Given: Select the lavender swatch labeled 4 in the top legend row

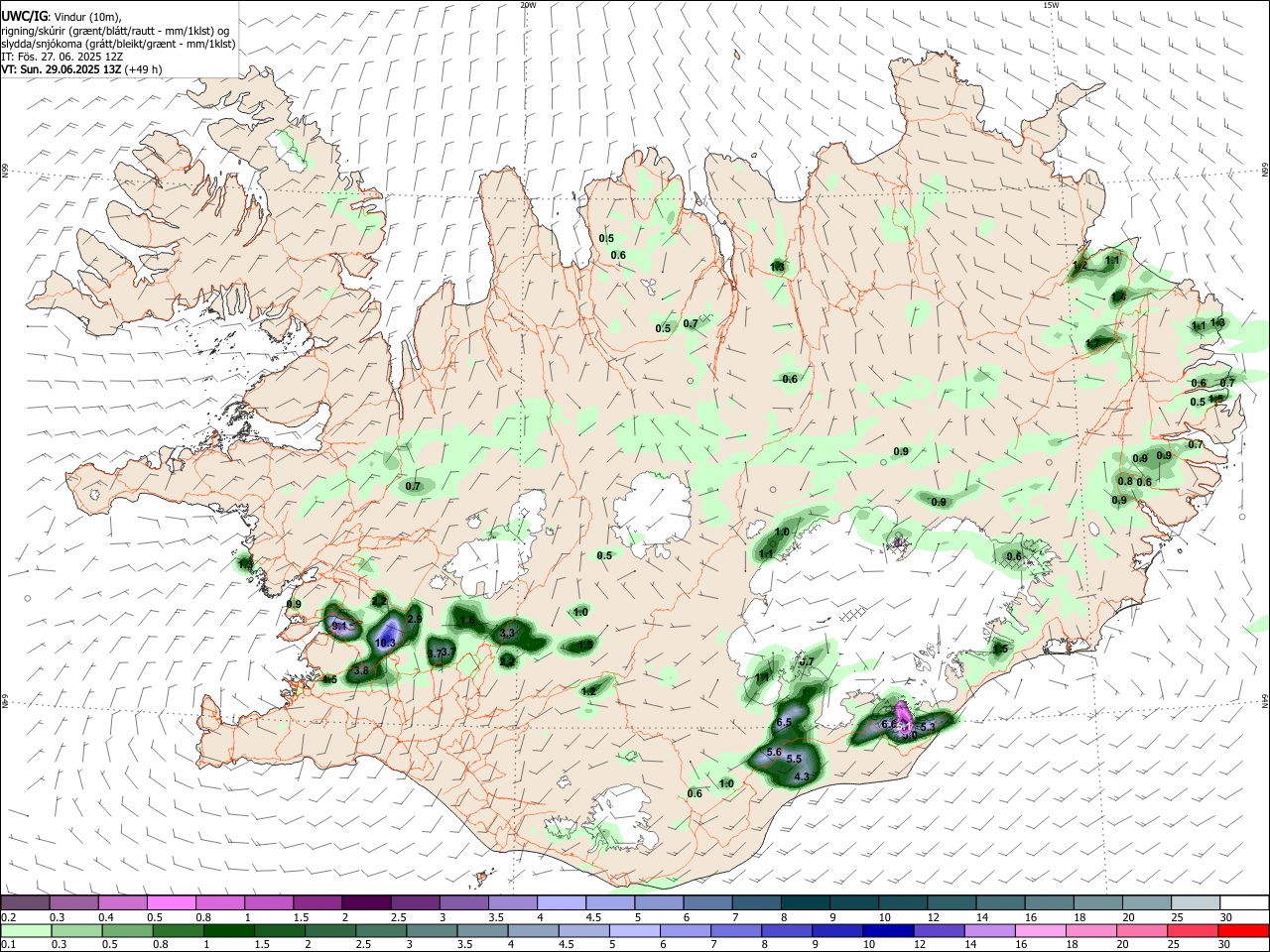Looking at the screenshot, I should tap(562, 902).
